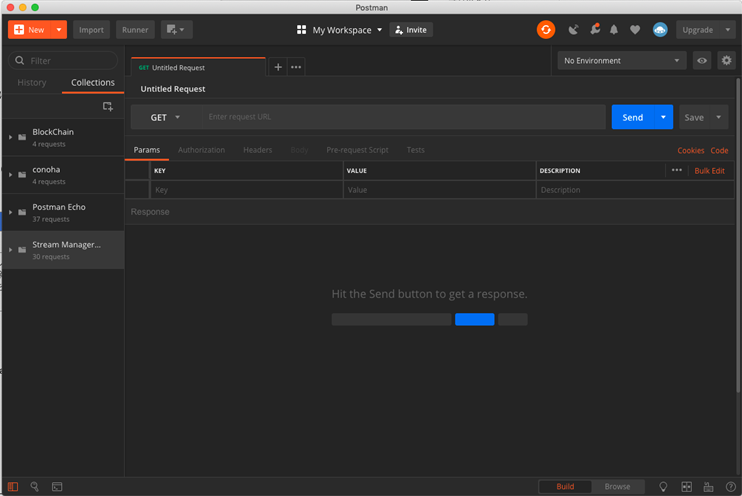Open the Save button dropdown arrow
The width and height of the screenshot is (742, 496).
[x=719, y=117]
